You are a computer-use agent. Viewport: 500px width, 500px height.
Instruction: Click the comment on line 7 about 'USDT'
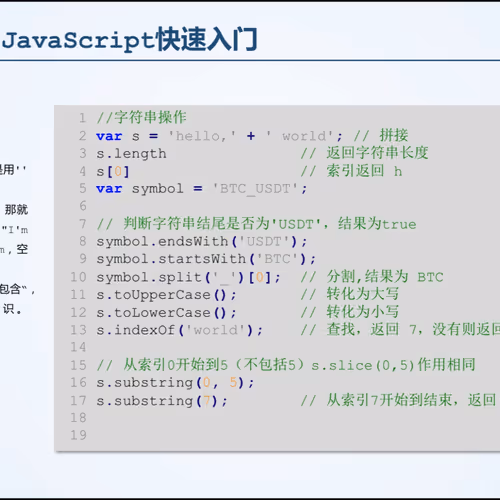(256, 224)
